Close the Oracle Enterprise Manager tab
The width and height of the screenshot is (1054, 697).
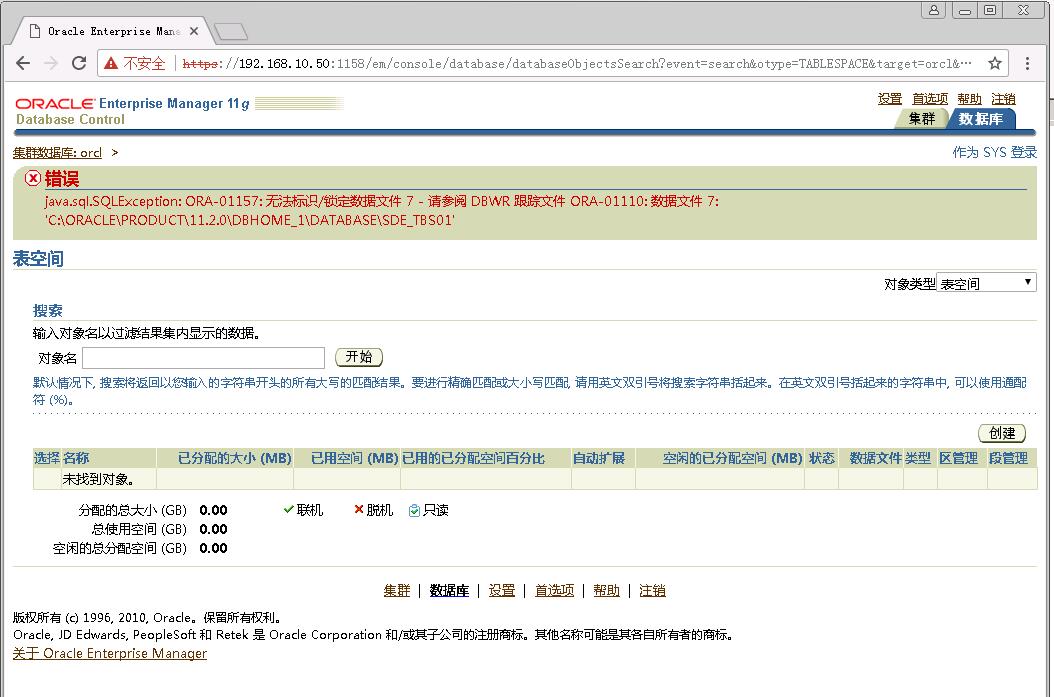point(194,31)
